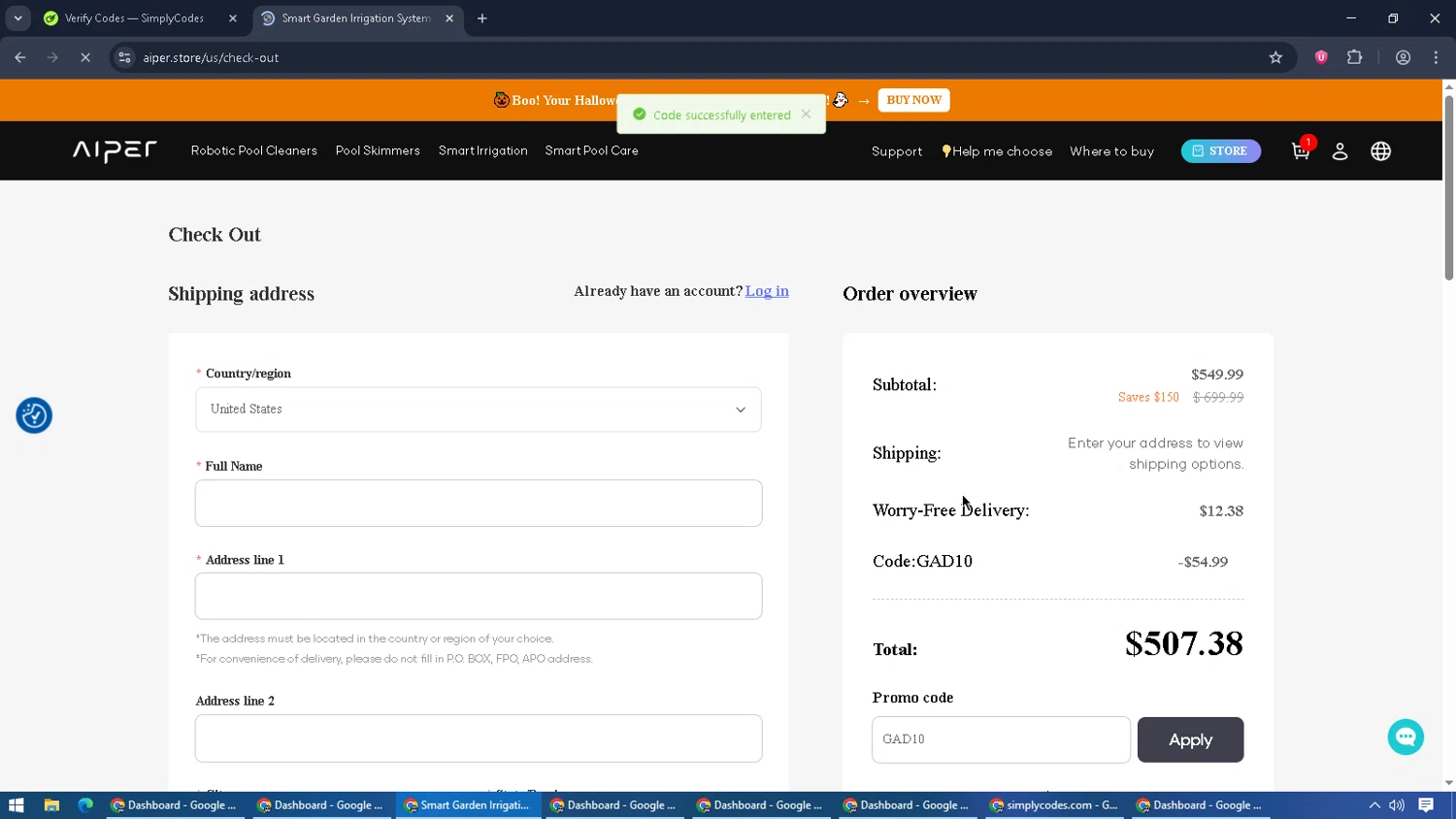
Task: Stop loading the page
Action: (85, 57)
